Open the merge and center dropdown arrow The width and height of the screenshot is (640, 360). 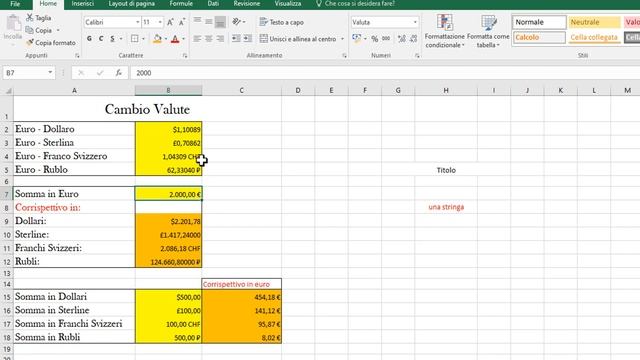342,39
